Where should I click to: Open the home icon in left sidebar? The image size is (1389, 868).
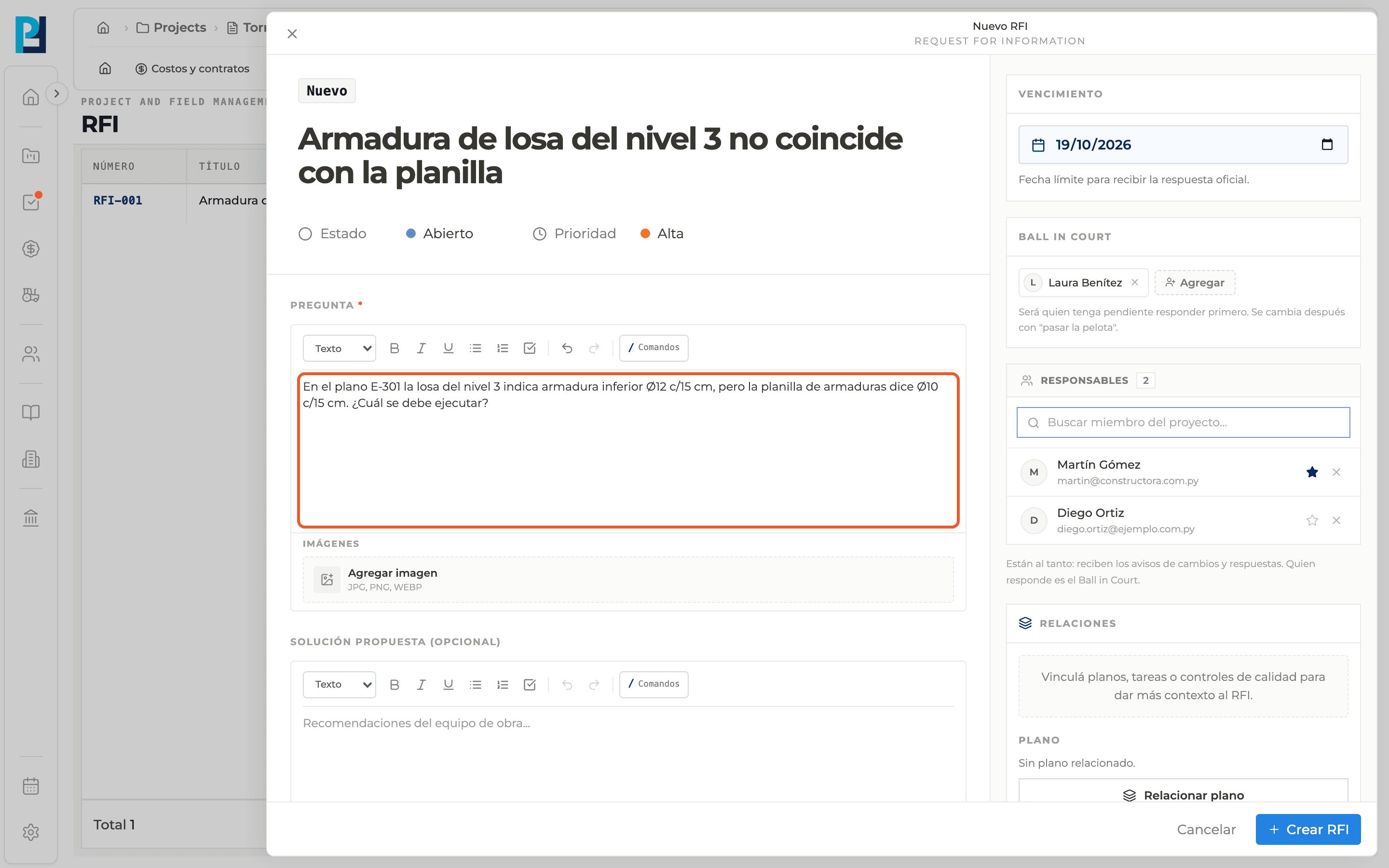[x=31, y=96]
